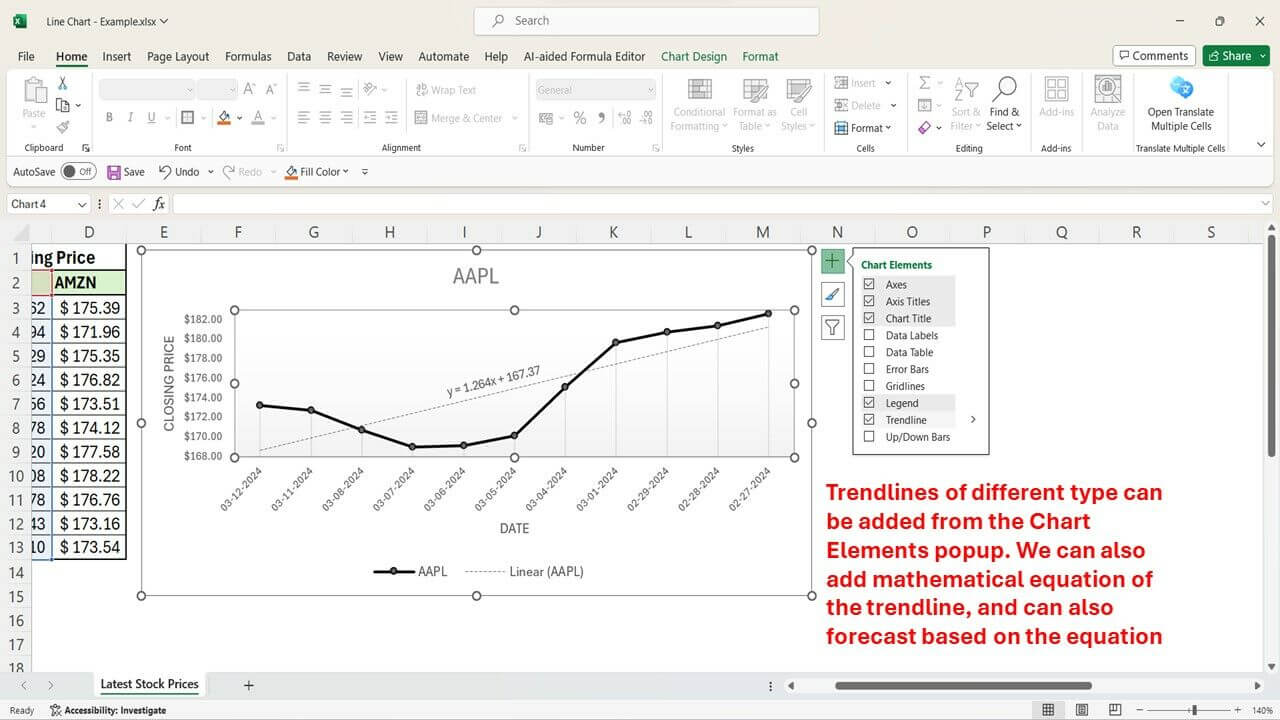
Task: Select the Latest Stock Prices sheet tab
Action: point(149,684)
